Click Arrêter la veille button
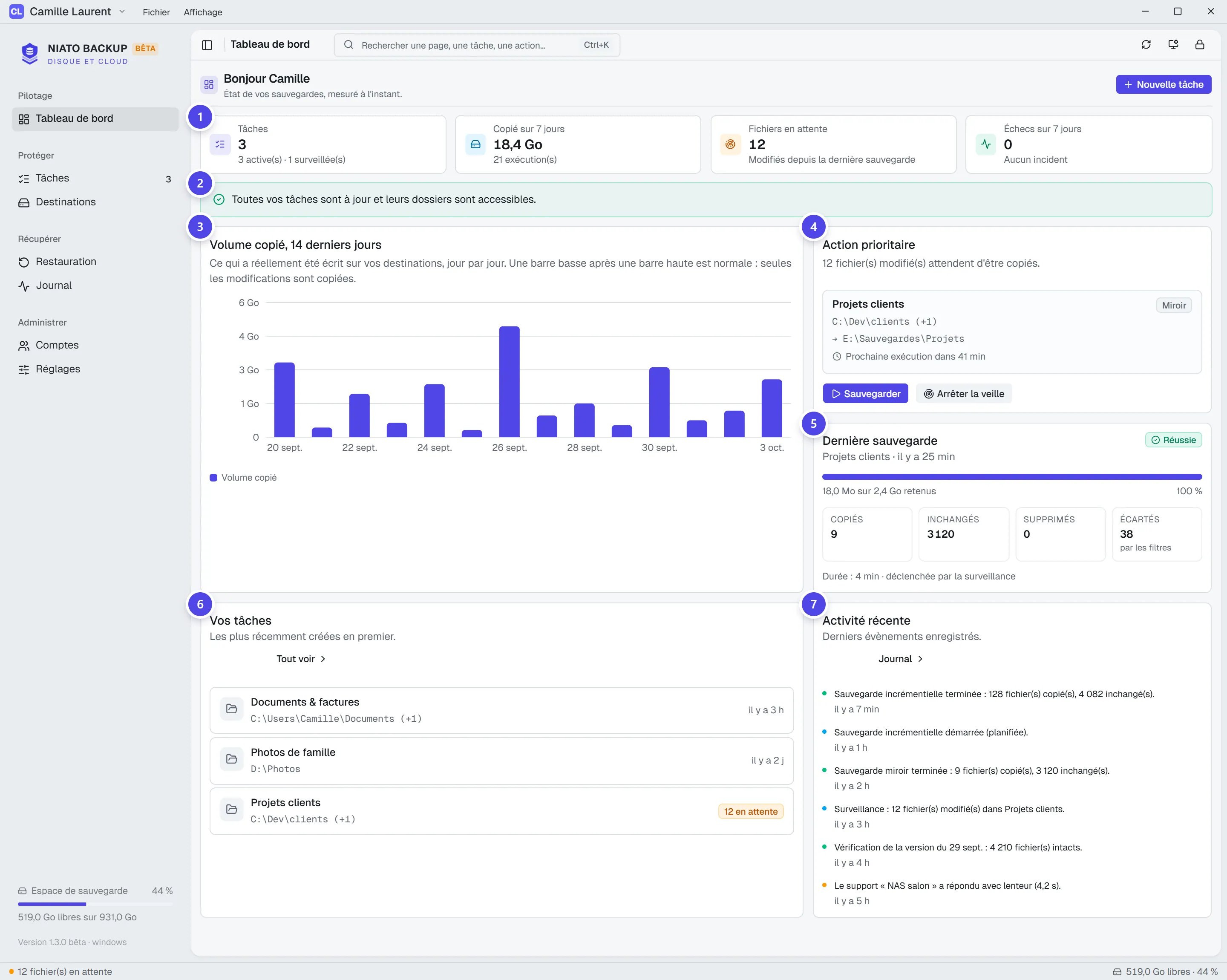This screenshot has height=980, width=1227. point(964,394)
